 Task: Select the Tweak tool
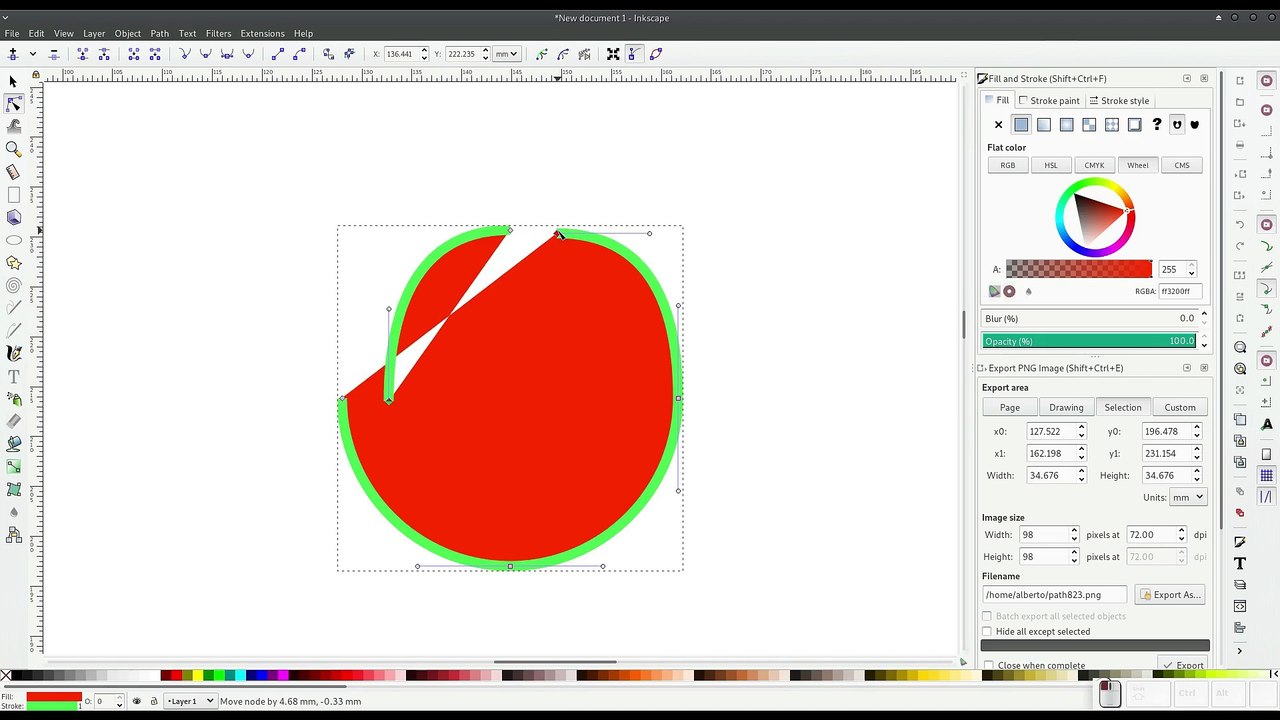tap(13, 126)
